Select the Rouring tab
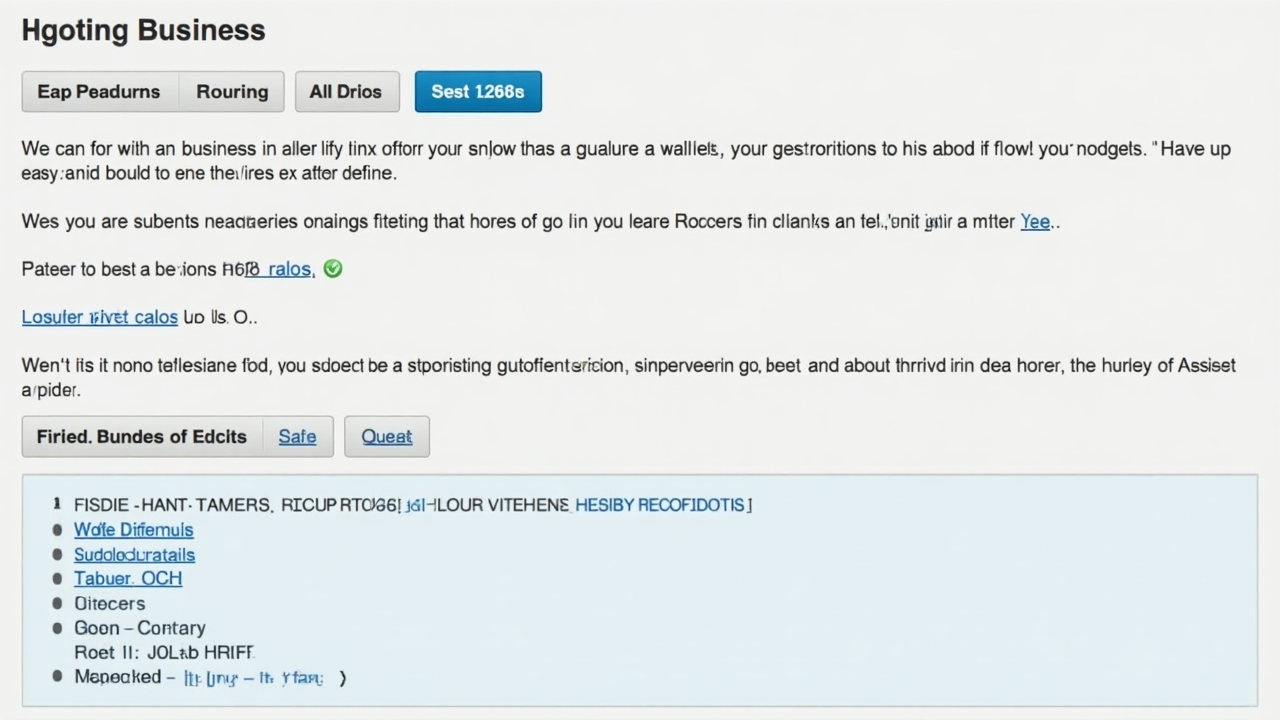This screenshot has height=720, width=1280. [x=232, y=92]
